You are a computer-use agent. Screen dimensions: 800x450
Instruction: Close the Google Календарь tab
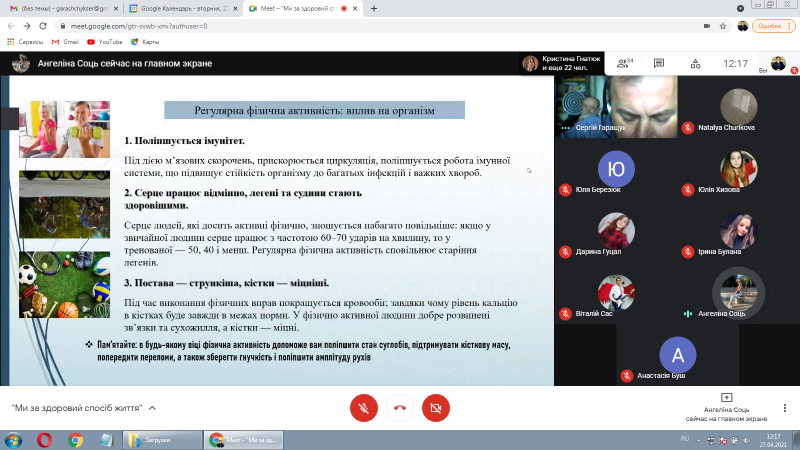(235, 9)
